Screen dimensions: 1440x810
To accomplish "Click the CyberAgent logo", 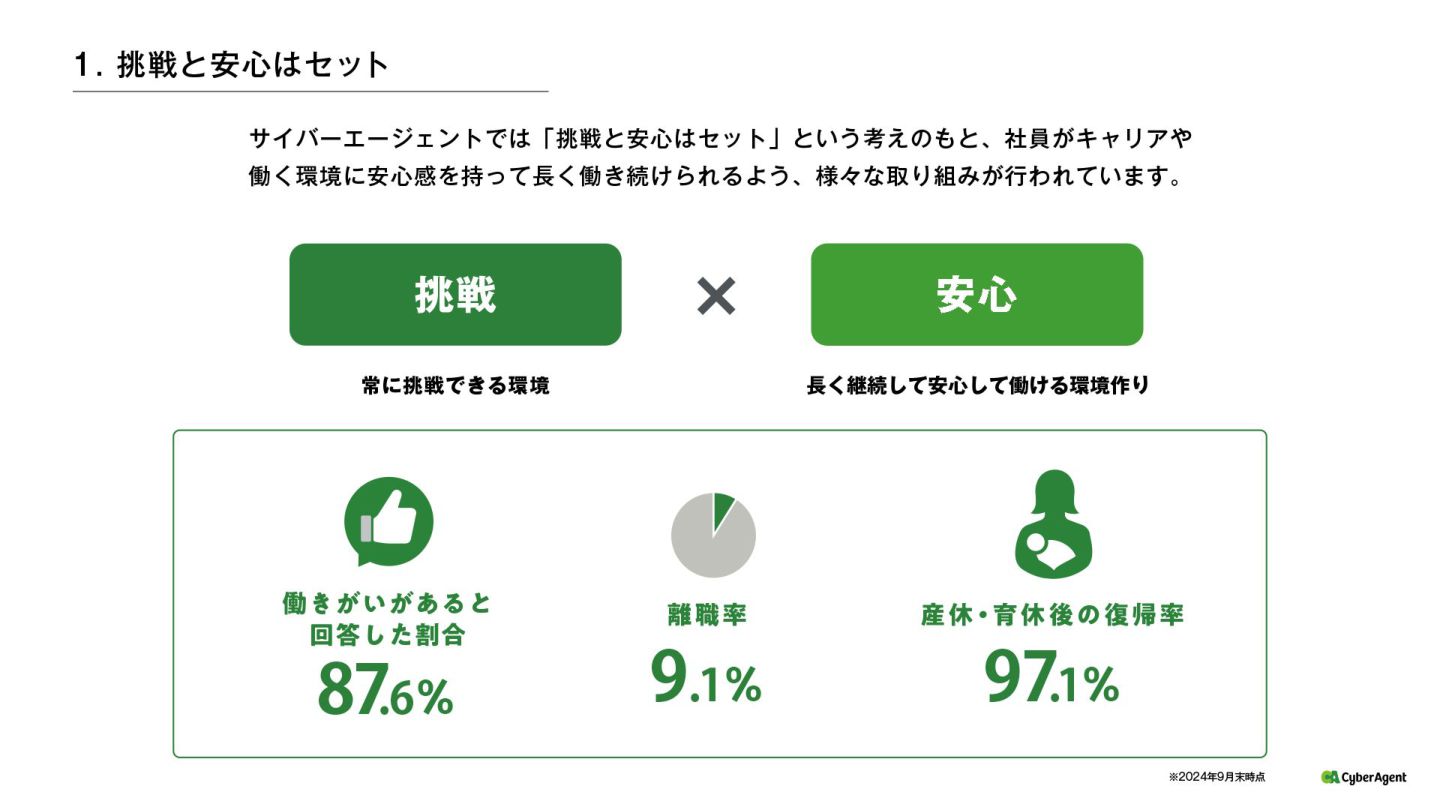I will pyautogui.click(x=1363, y=777).
